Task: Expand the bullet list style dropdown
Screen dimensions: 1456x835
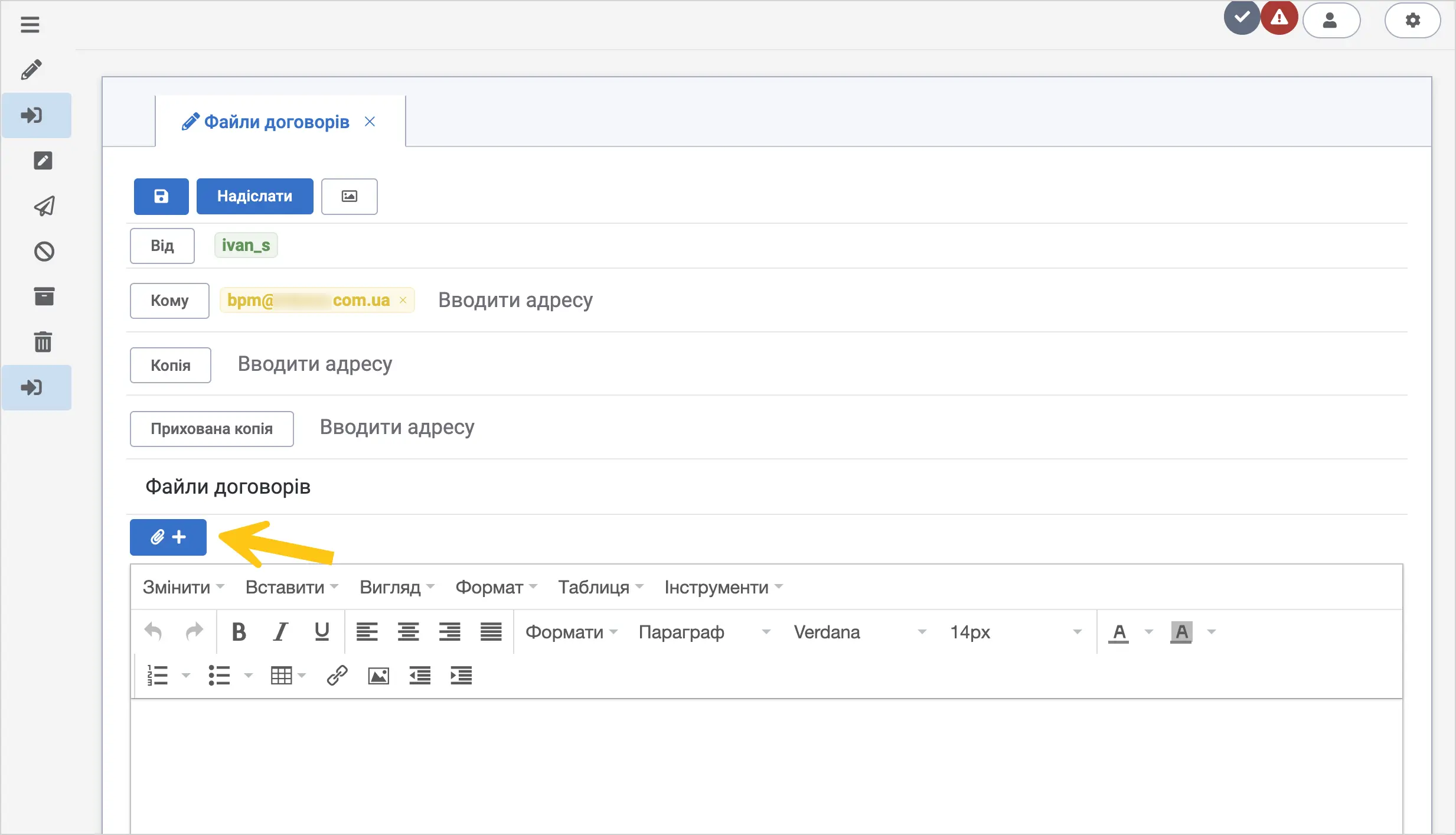Action: click(x=249, y=675)
